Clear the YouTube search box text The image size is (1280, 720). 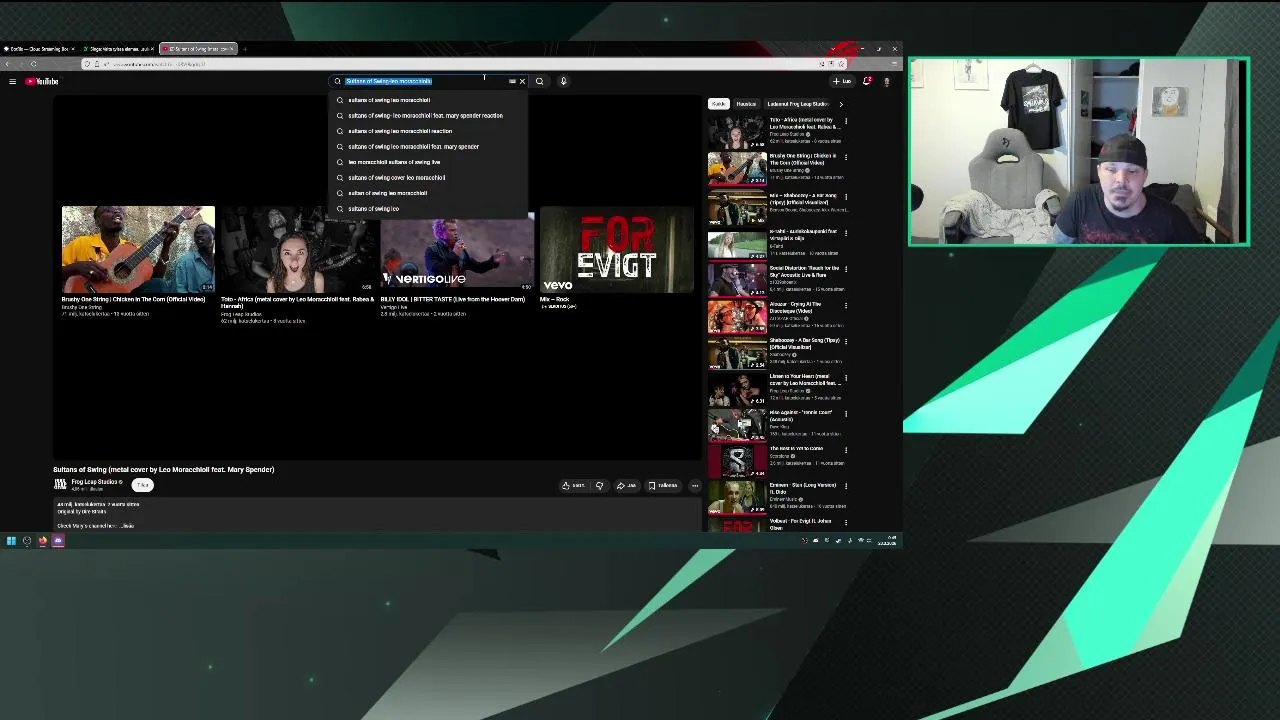(522, 81)
